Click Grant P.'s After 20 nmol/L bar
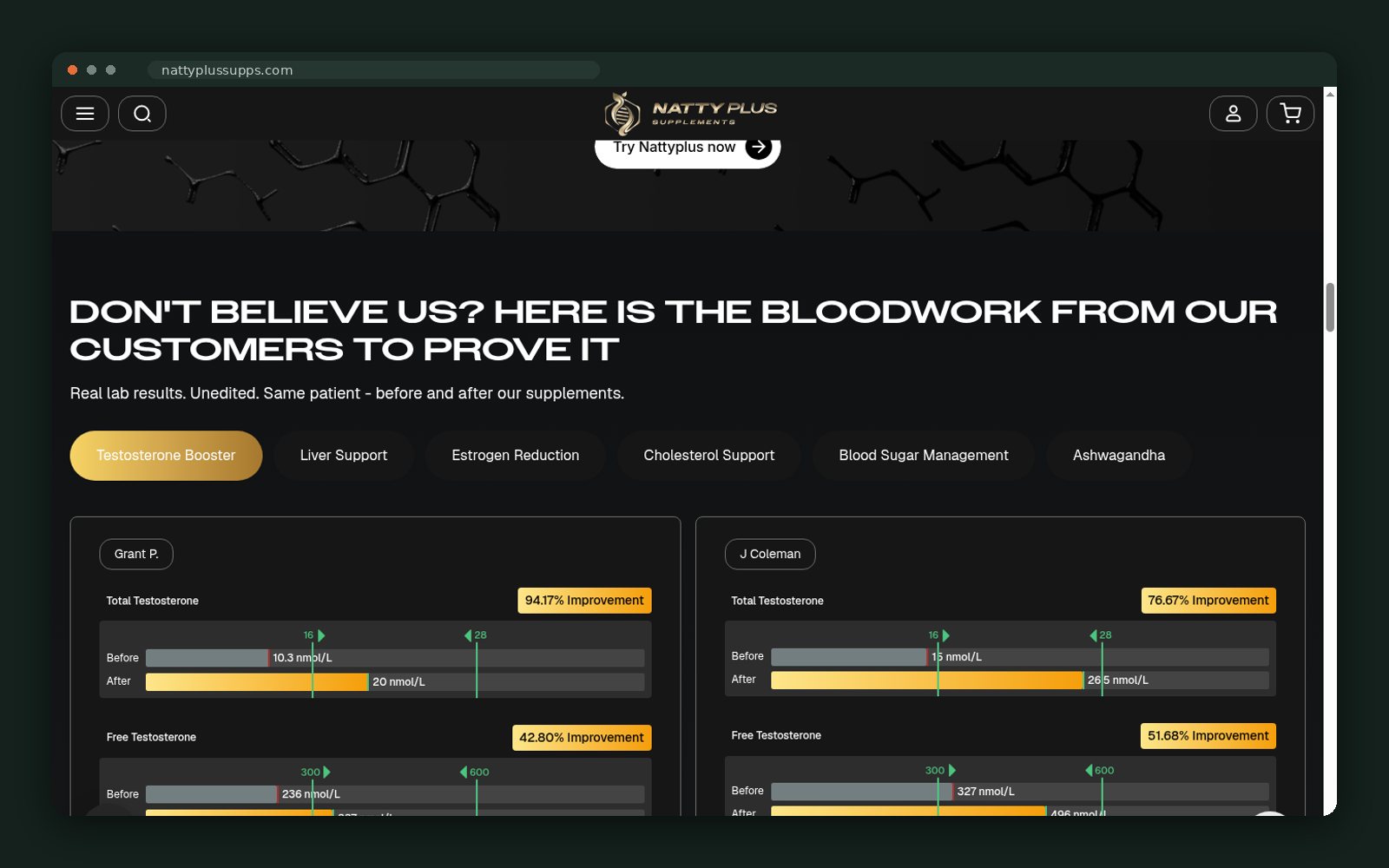The image size is (1389, 868). [x=257, y=682]
